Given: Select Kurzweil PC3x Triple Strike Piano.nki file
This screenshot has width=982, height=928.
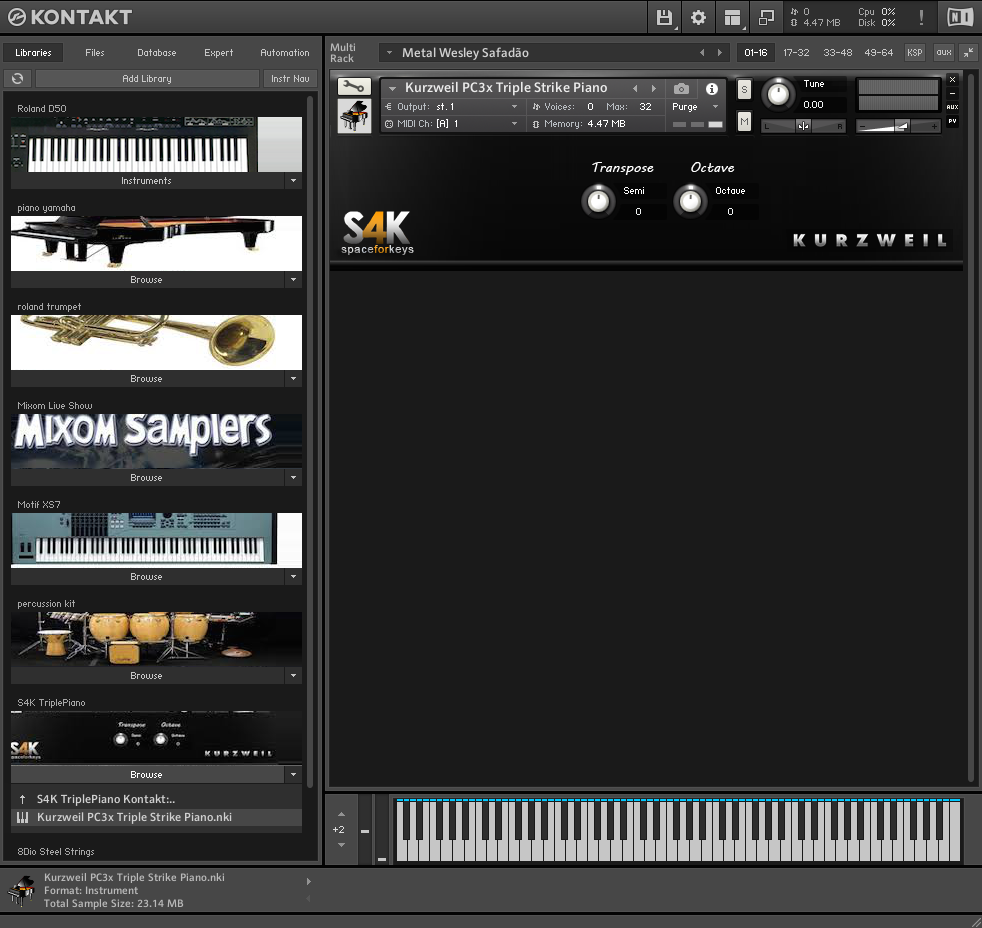Looking at the screenshot, I should click(156, 817).
